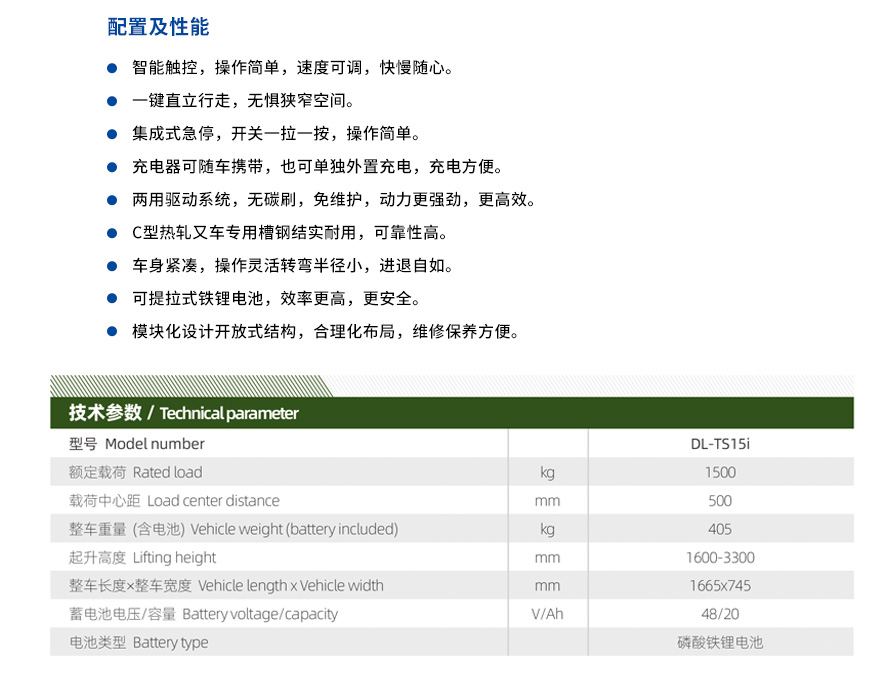Click the bullet before 可提拉式铁锂电池

pyautogui.click(x=112, y=299)
